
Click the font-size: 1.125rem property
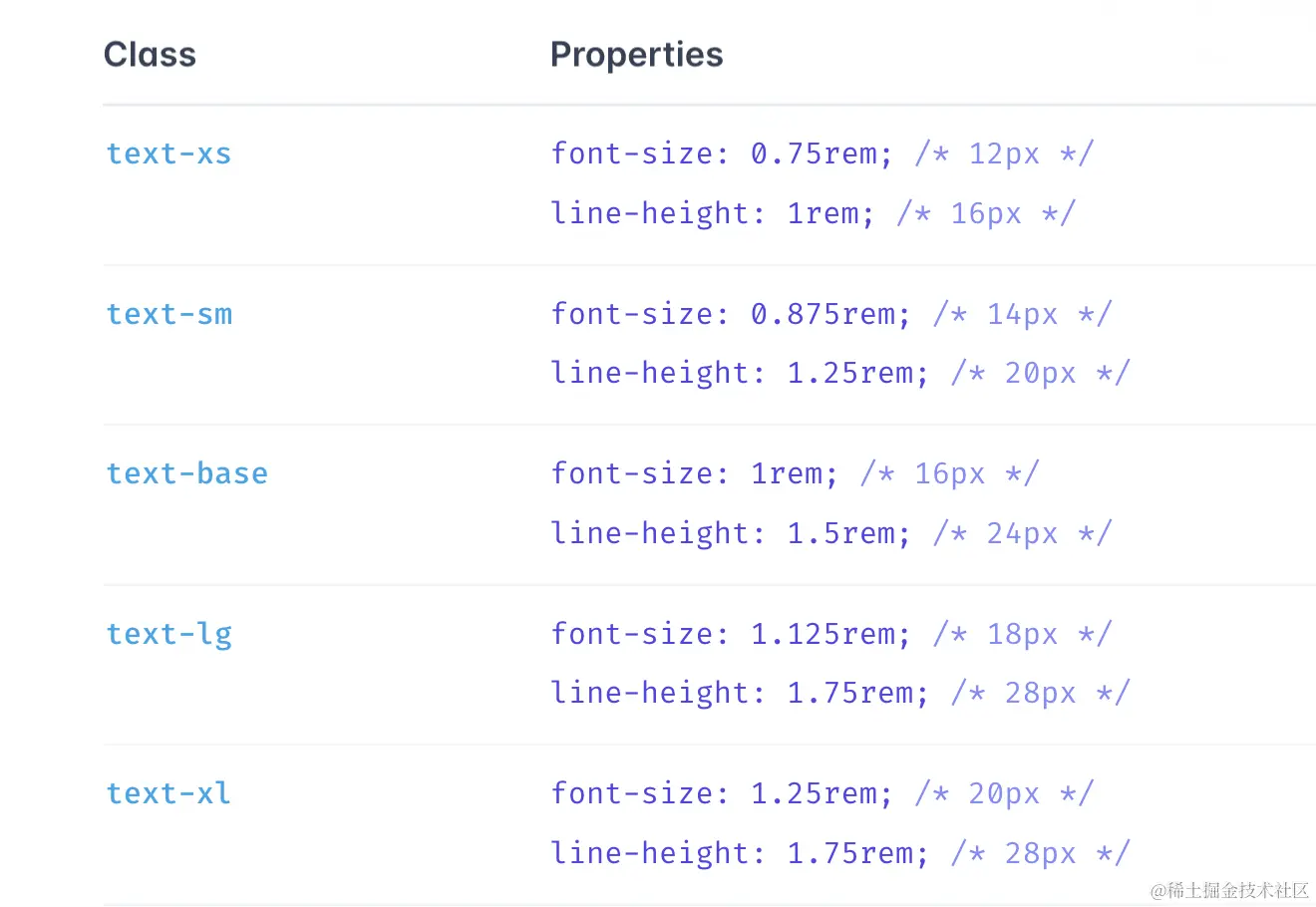pyautogui.click(x=731, y=634)
